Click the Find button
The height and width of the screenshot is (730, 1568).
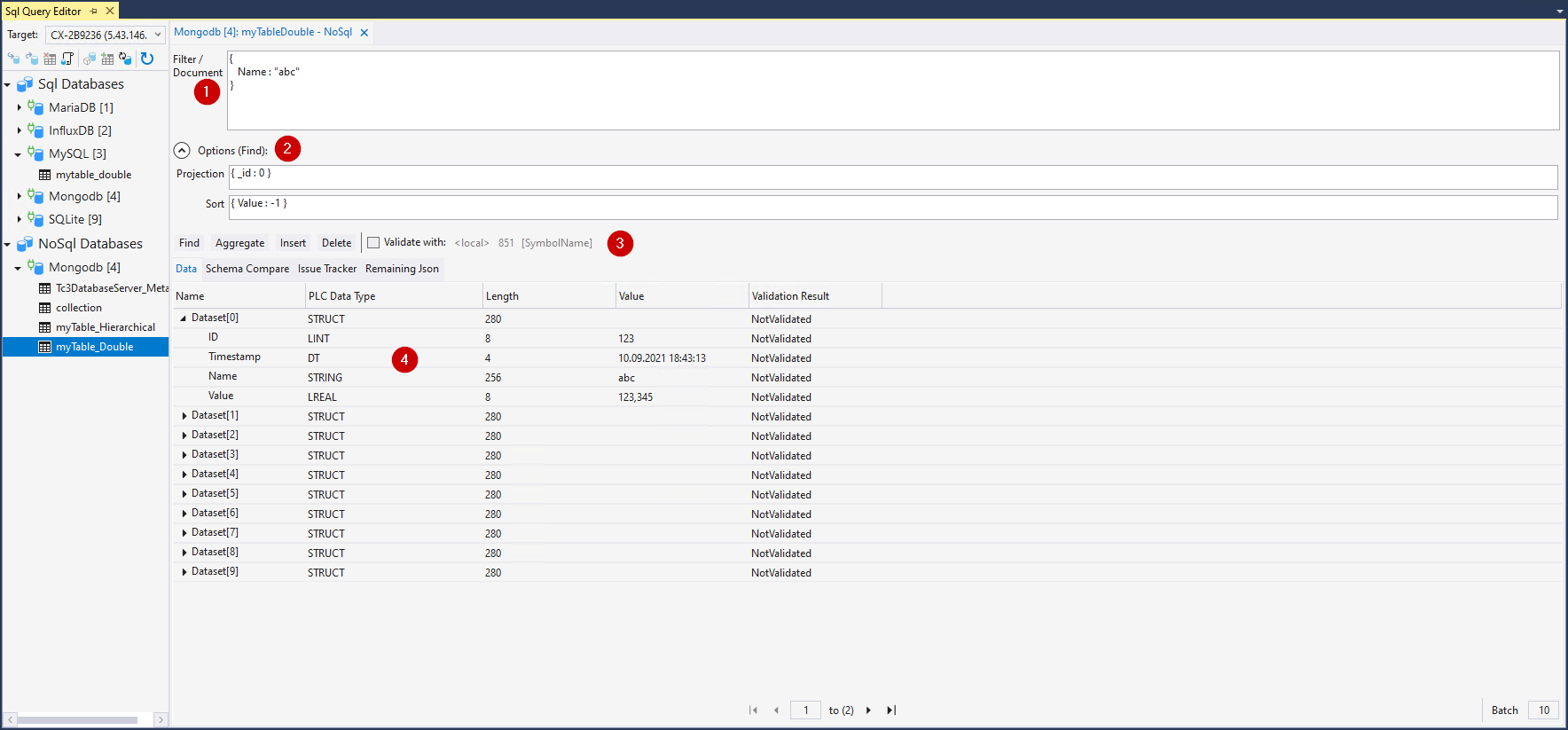pyautogui.click(x=190, y=243)
